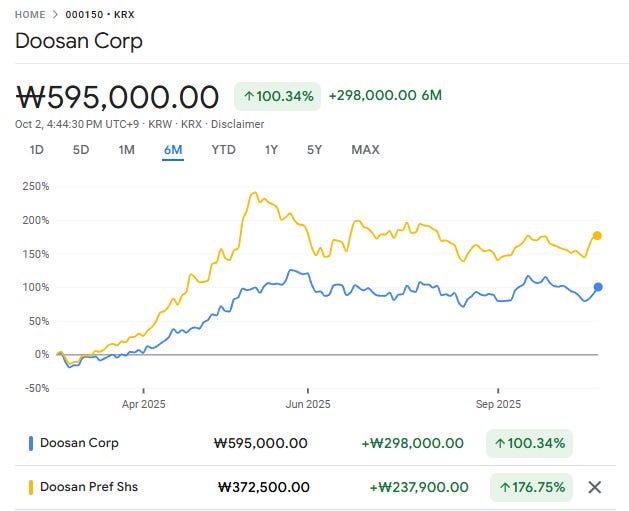Switch chart to YTD range

click(x=223, y=150)
